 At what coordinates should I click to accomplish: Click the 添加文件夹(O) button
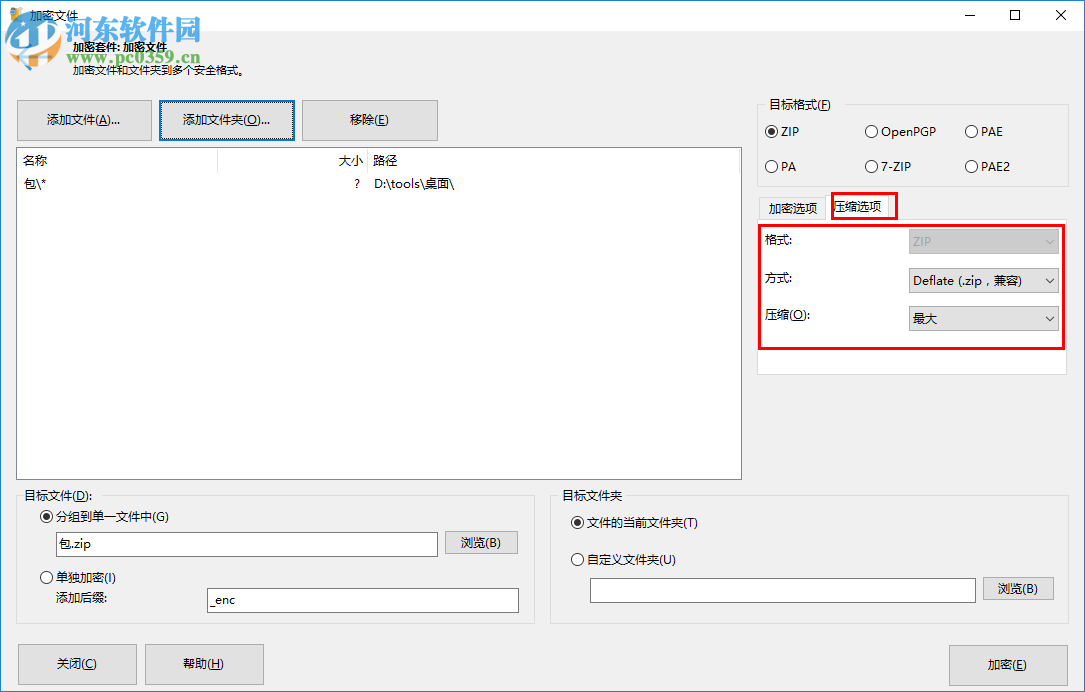(226, 120)
